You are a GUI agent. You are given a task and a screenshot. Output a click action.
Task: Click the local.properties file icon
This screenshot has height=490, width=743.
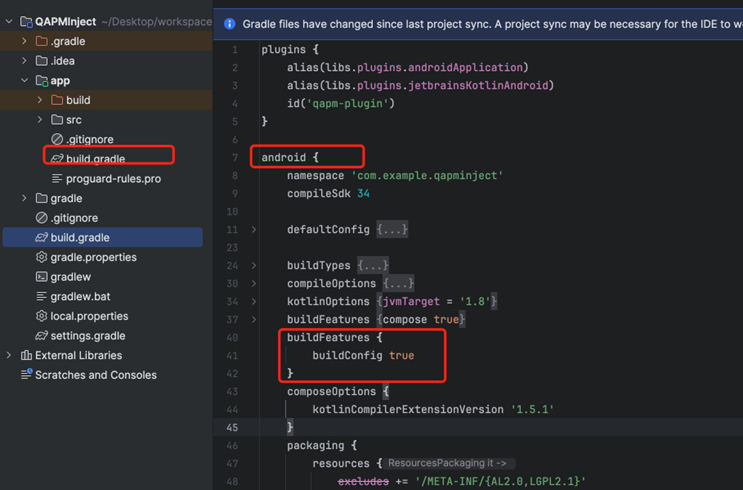click(41, 316)
